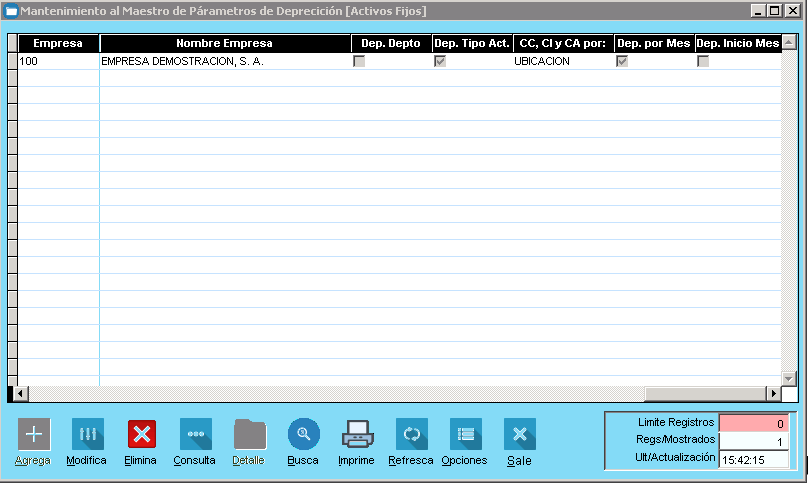
Task: Toggle the Dep. Tipo Act. checkbox
Action: pos(439,61)
